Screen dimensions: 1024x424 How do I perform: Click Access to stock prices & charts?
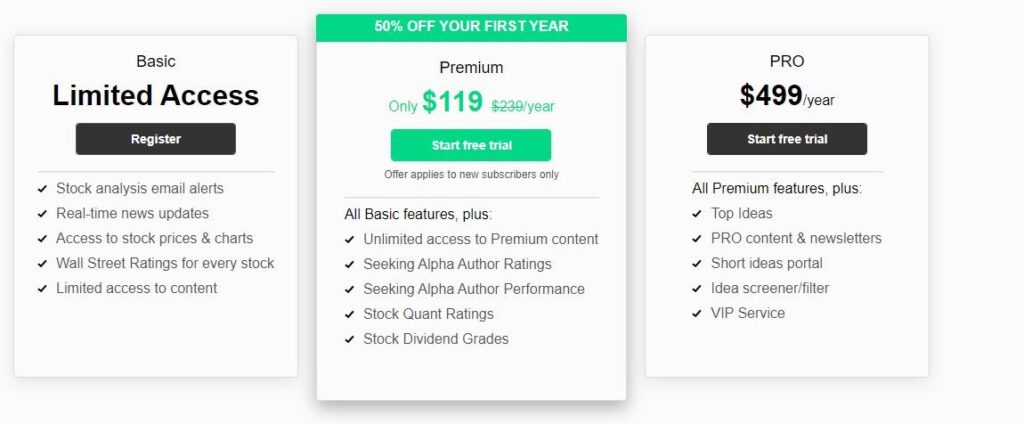pos(154,238)
